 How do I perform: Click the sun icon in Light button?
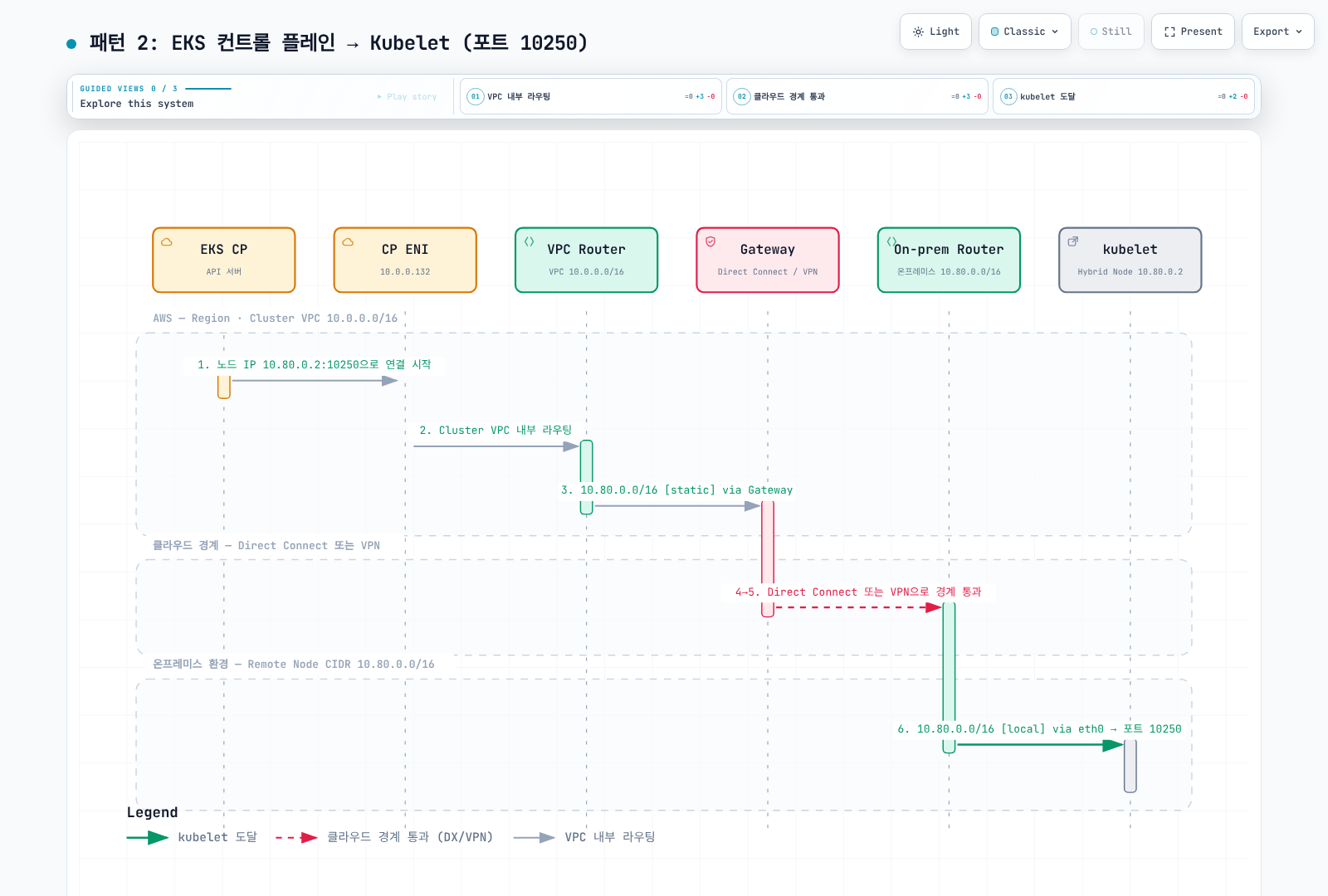click(918, 32)
